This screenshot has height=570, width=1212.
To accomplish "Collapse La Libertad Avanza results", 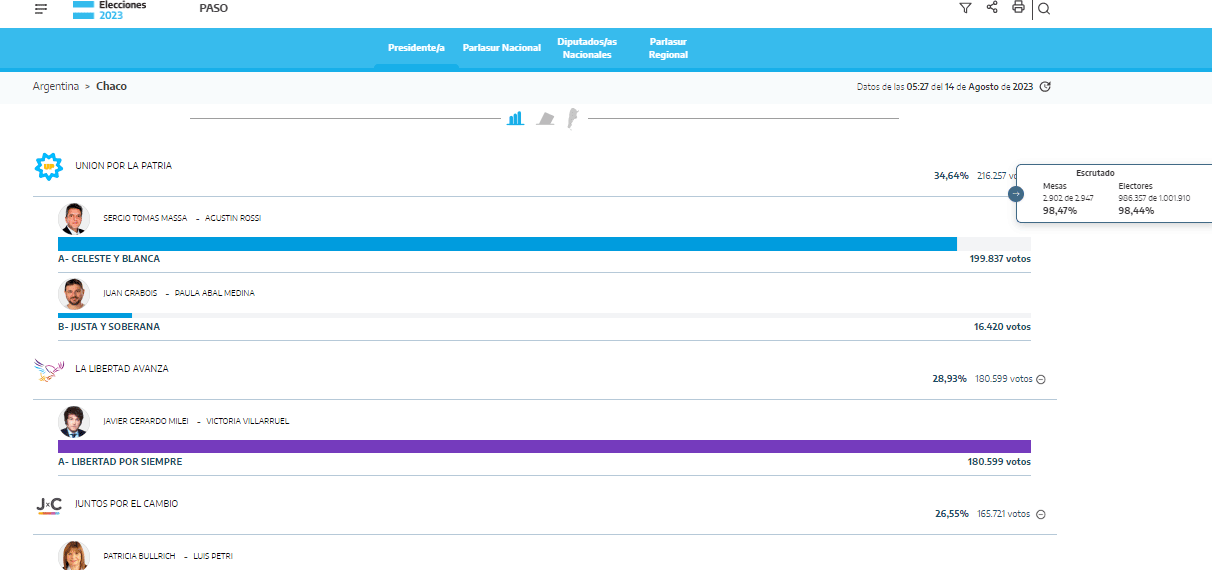I will point(1041,380).
